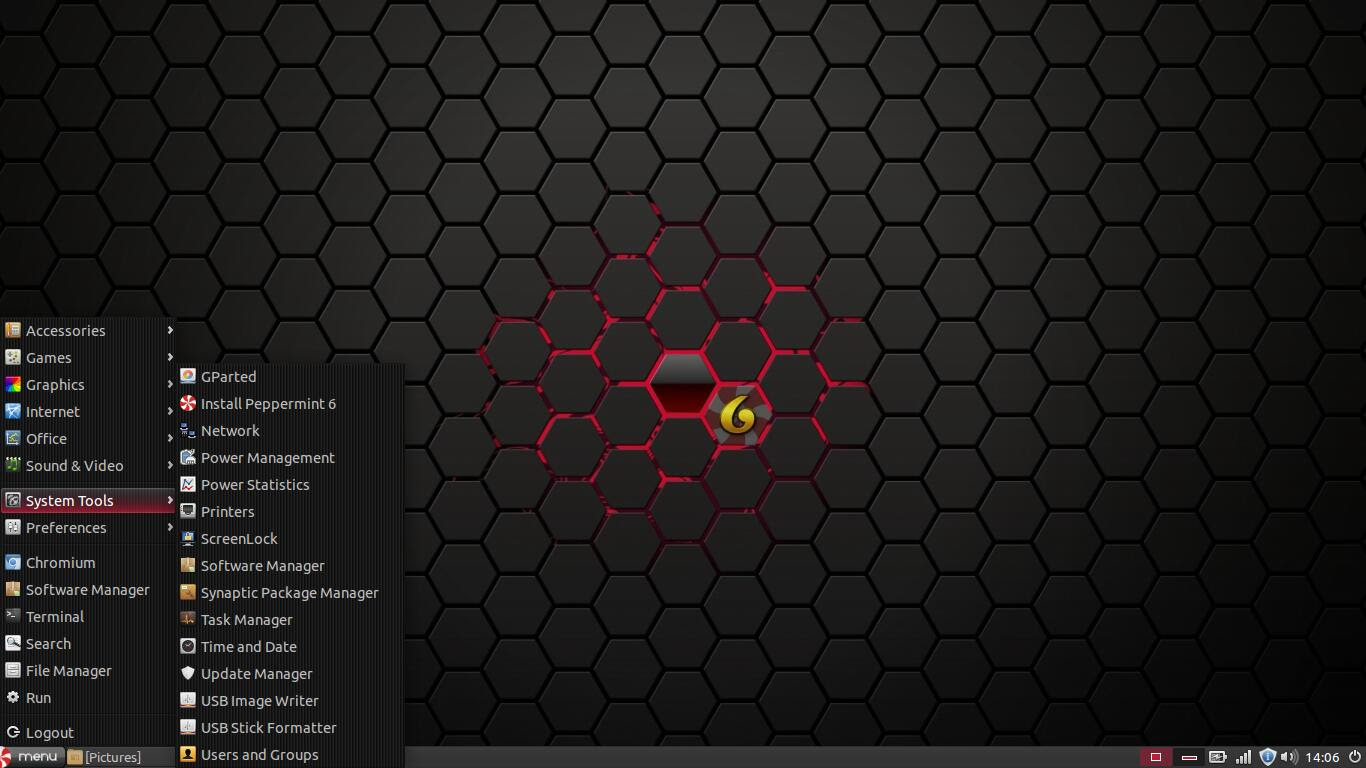The width and height of the screenshot is (1366, 768).
Task: Open USB Stick Formatter
Action: [290, 728]
